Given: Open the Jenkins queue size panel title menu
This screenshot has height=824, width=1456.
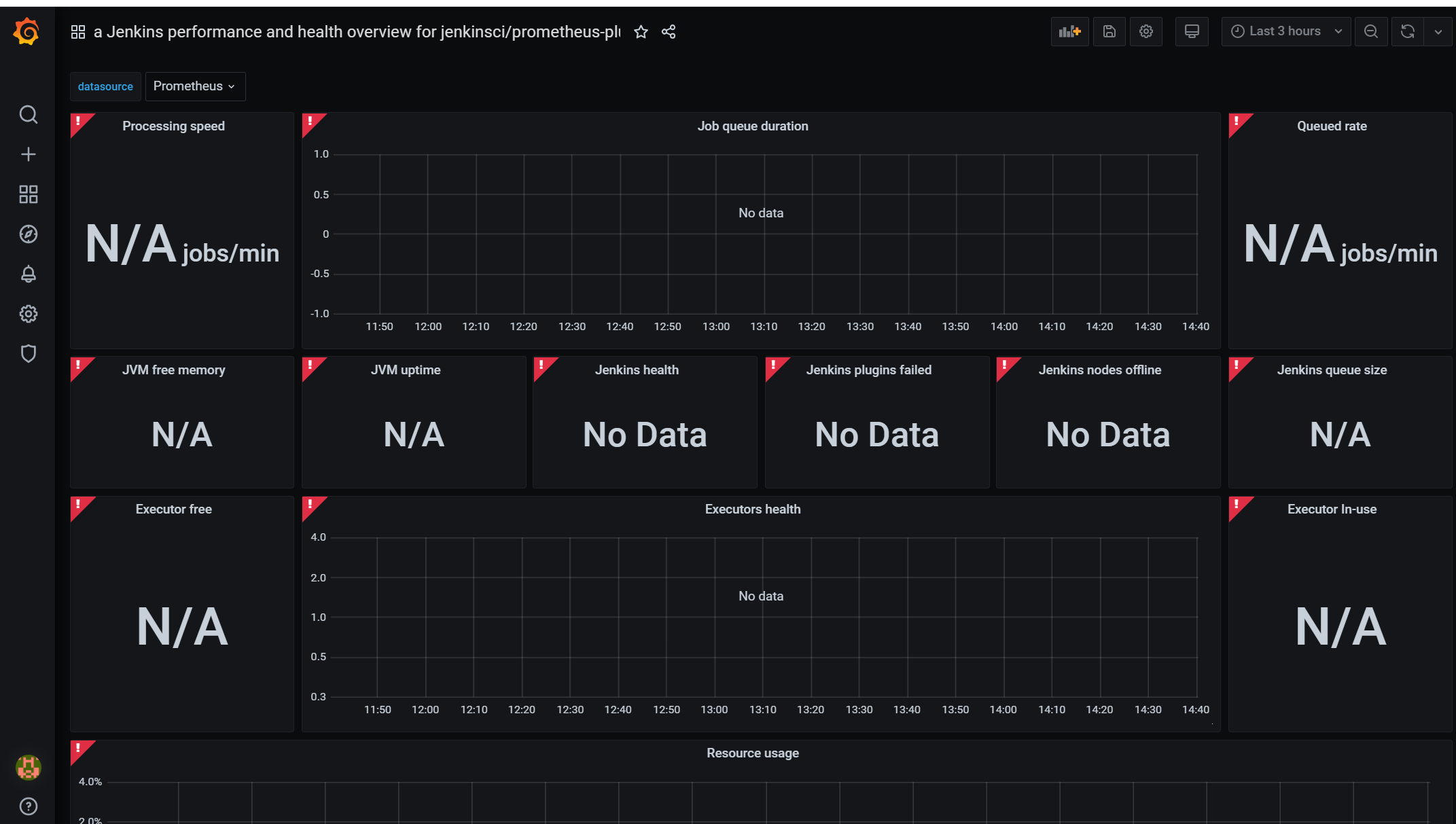Looking at the screenshot, I should 1332,370.
